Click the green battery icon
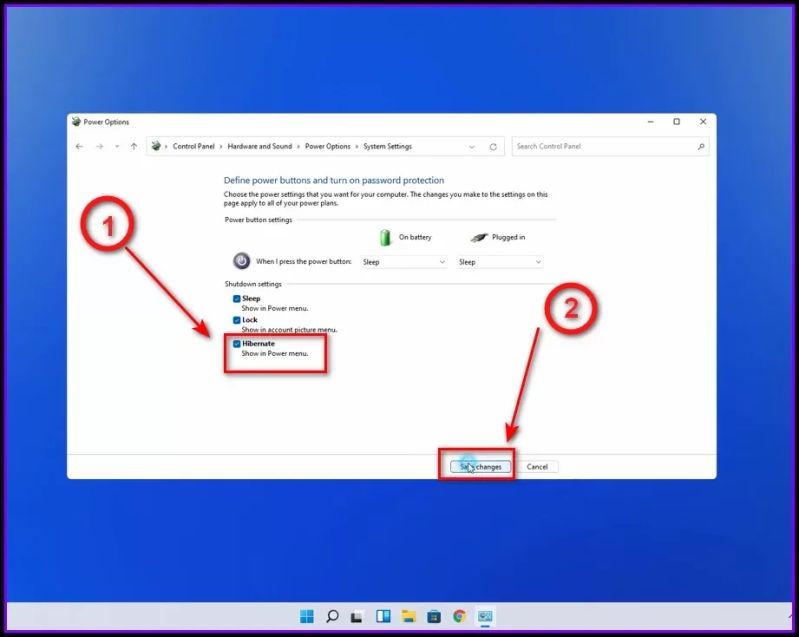The width and height of the screenshot is (799, 637). tap(385, 237)
